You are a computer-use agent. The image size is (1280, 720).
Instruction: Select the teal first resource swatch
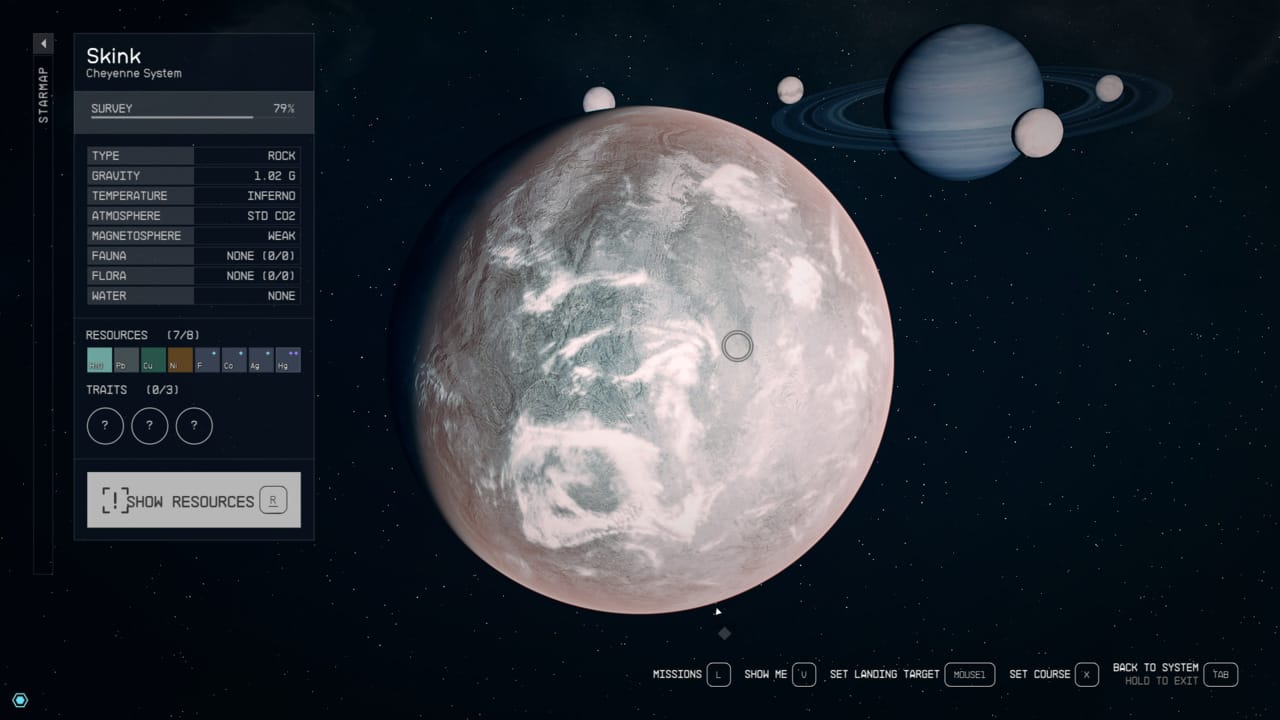tap(99, 360)
